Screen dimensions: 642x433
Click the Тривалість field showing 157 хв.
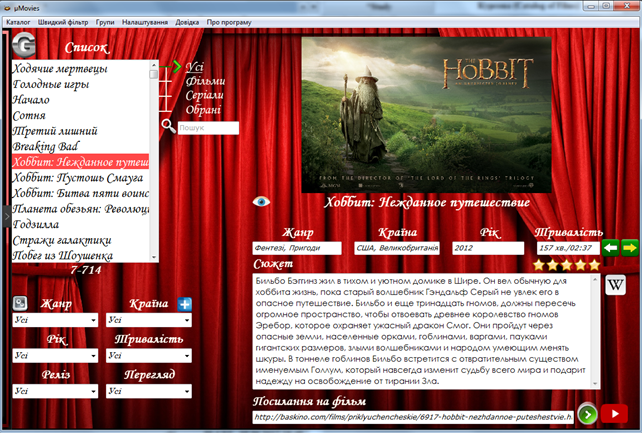(x=568, y=248)
